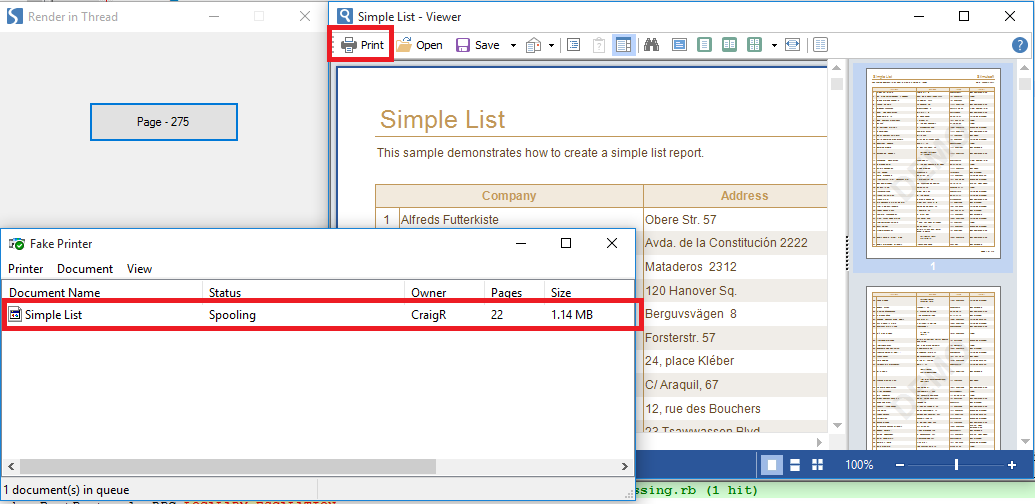Open the Printer menu in Fake Printer
The width and height of the screenshot is (1035, 504).
(x=26, y=268)
